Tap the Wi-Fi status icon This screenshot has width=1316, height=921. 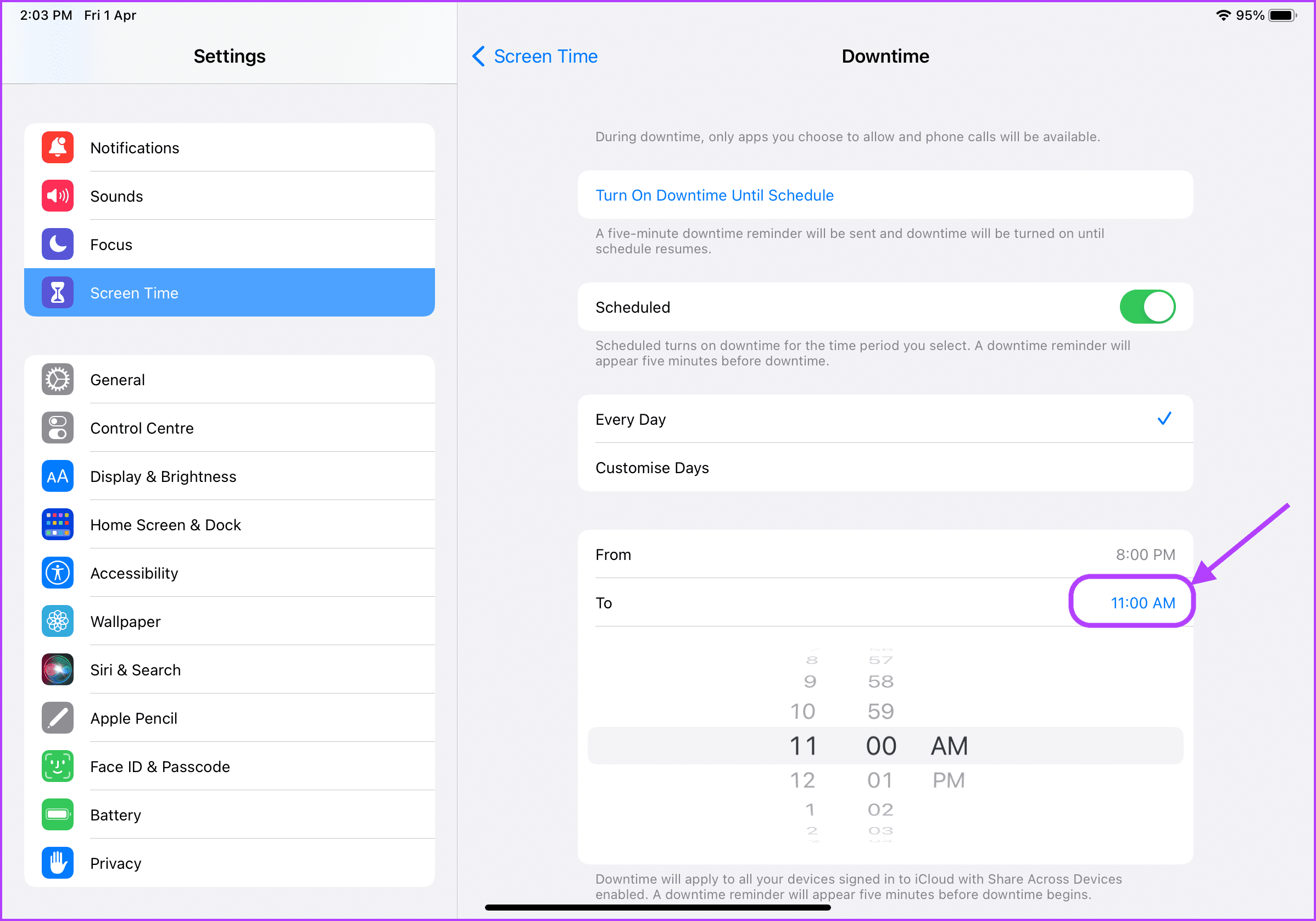pos(1223,15)
